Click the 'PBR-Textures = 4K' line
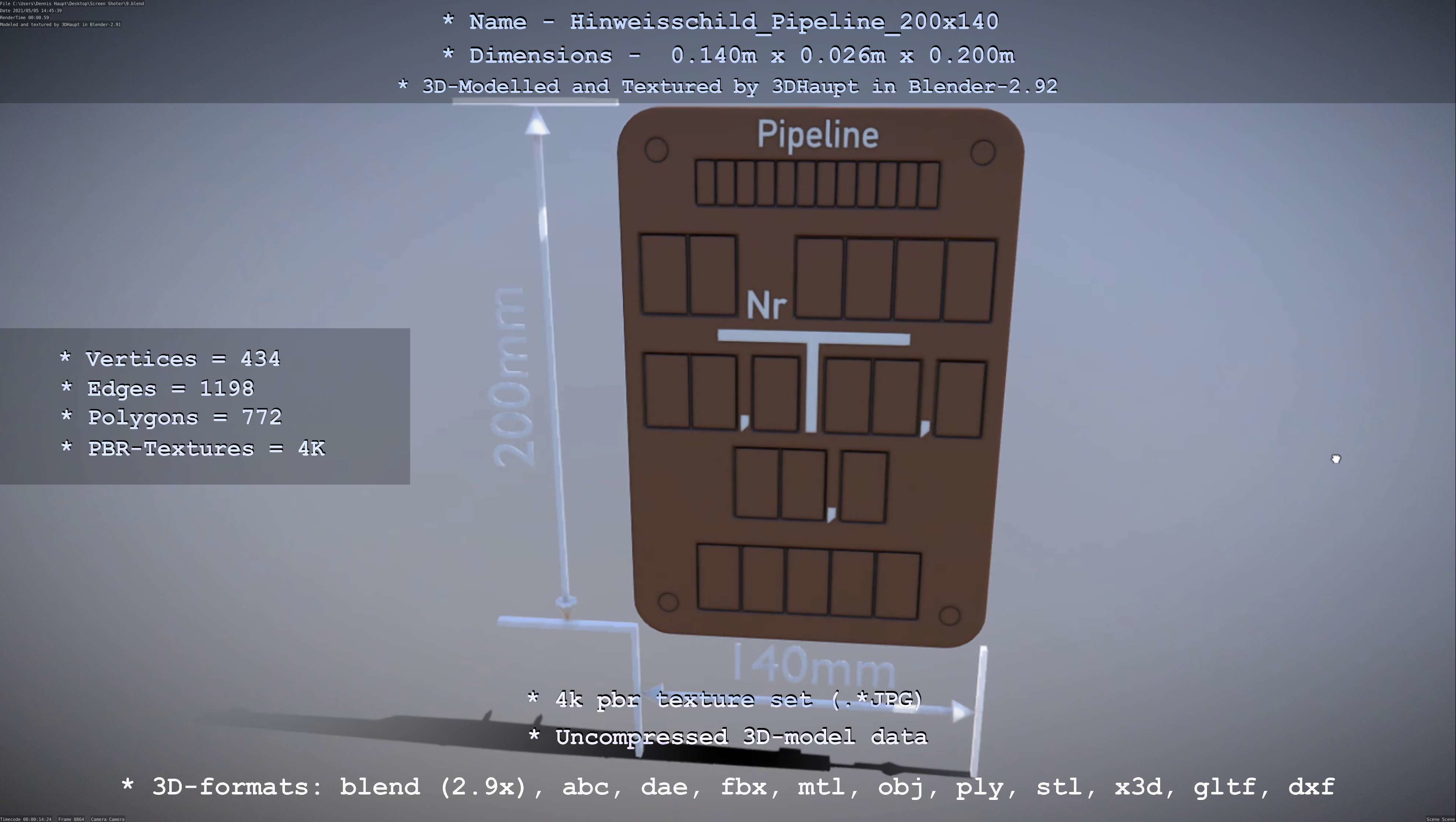The image size is (1456, 822). (x=193, y=449)
